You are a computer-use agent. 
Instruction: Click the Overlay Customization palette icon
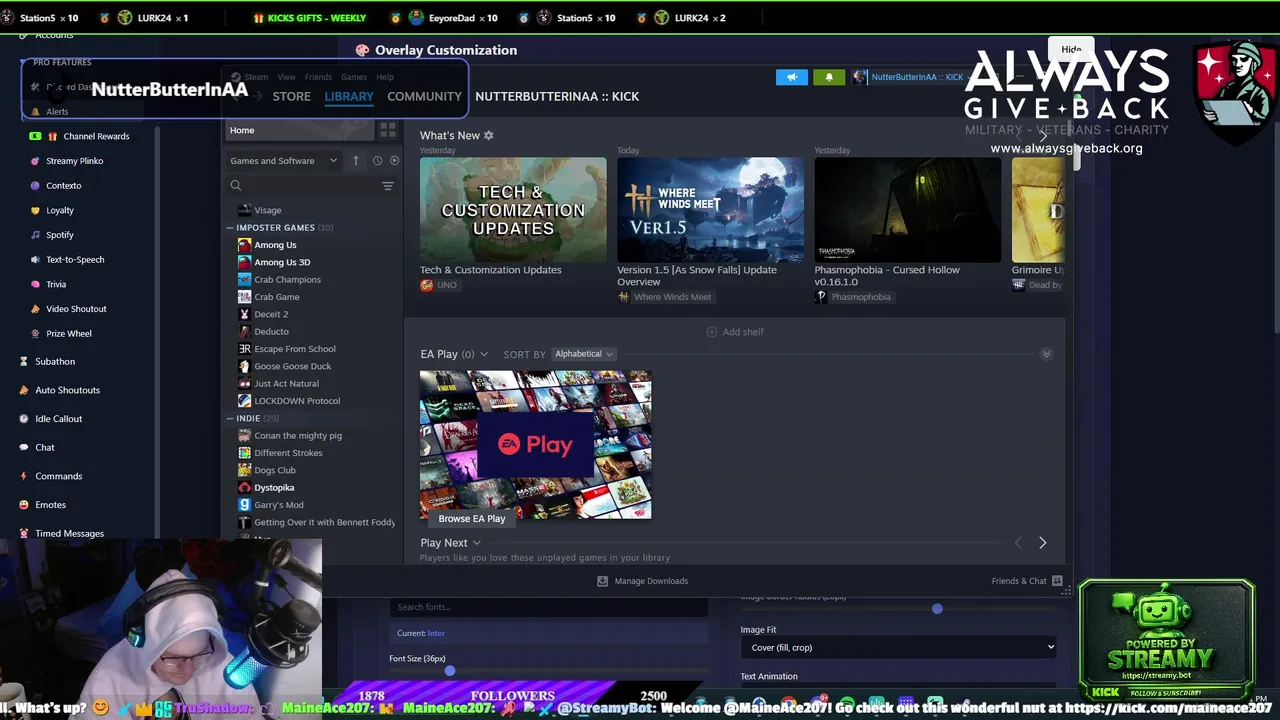pyautogui.click(x=362, y=50)
